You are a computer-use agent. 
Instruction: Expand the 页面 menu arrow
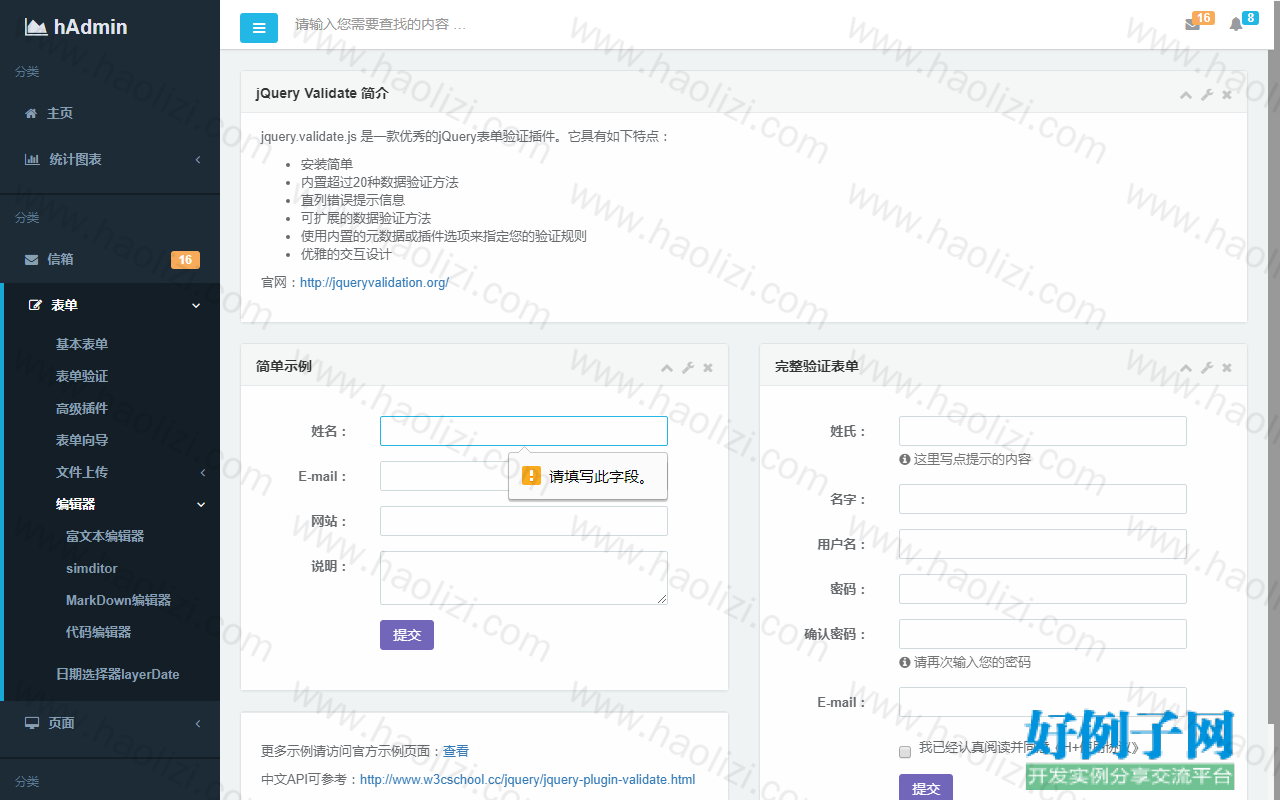pos(198,724)
